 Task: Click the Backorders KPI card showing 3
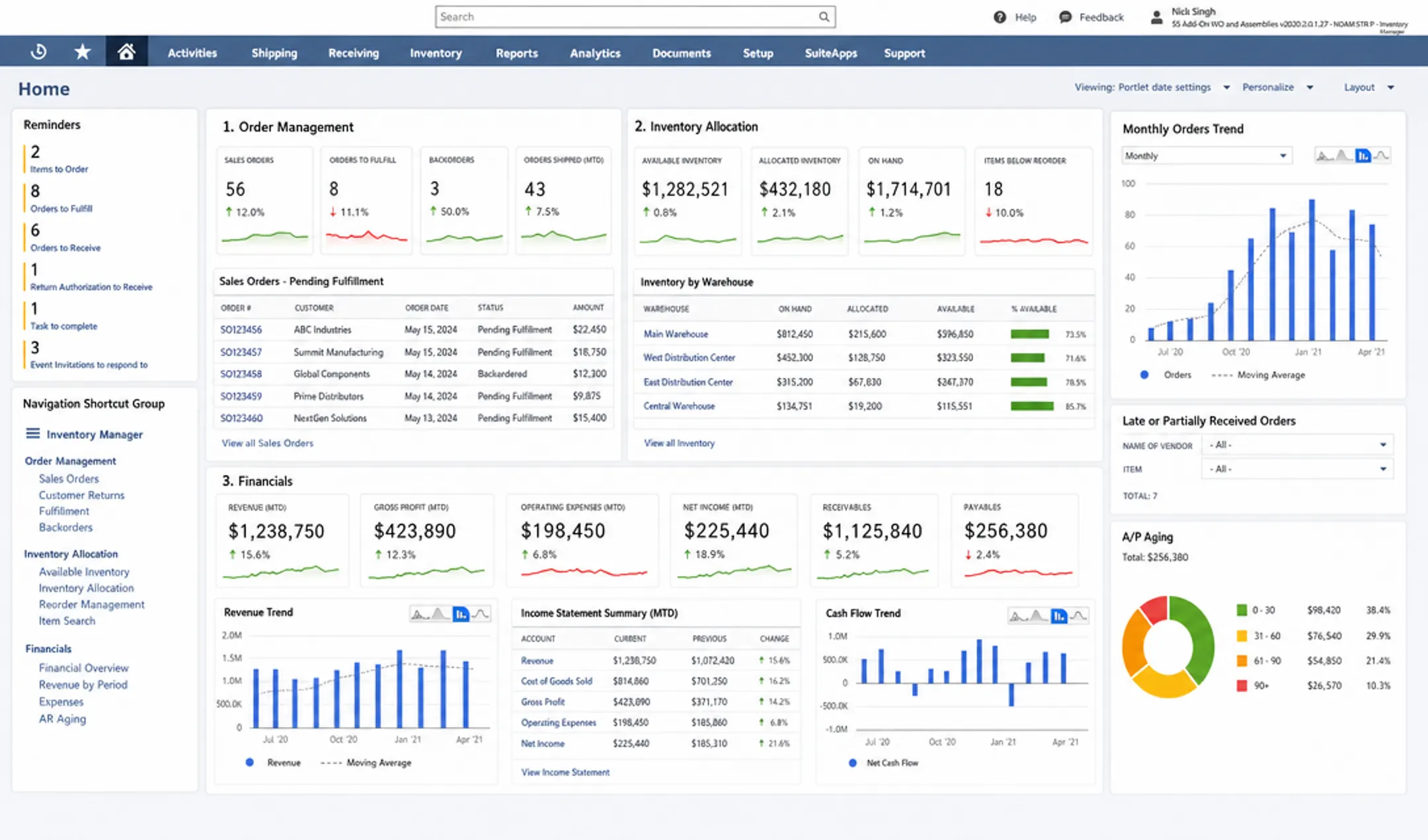click(x=465, y=200)
